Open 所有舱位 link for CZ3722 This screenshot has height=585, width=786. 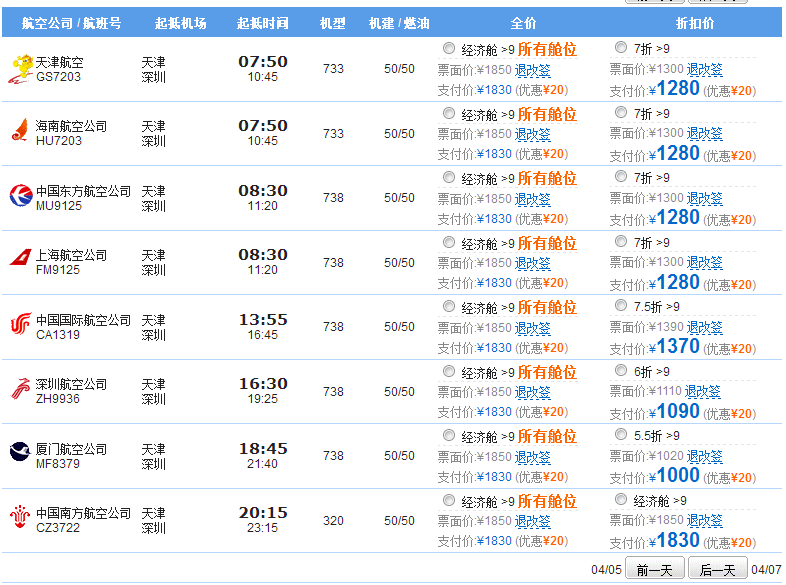(x=547, y=501)
